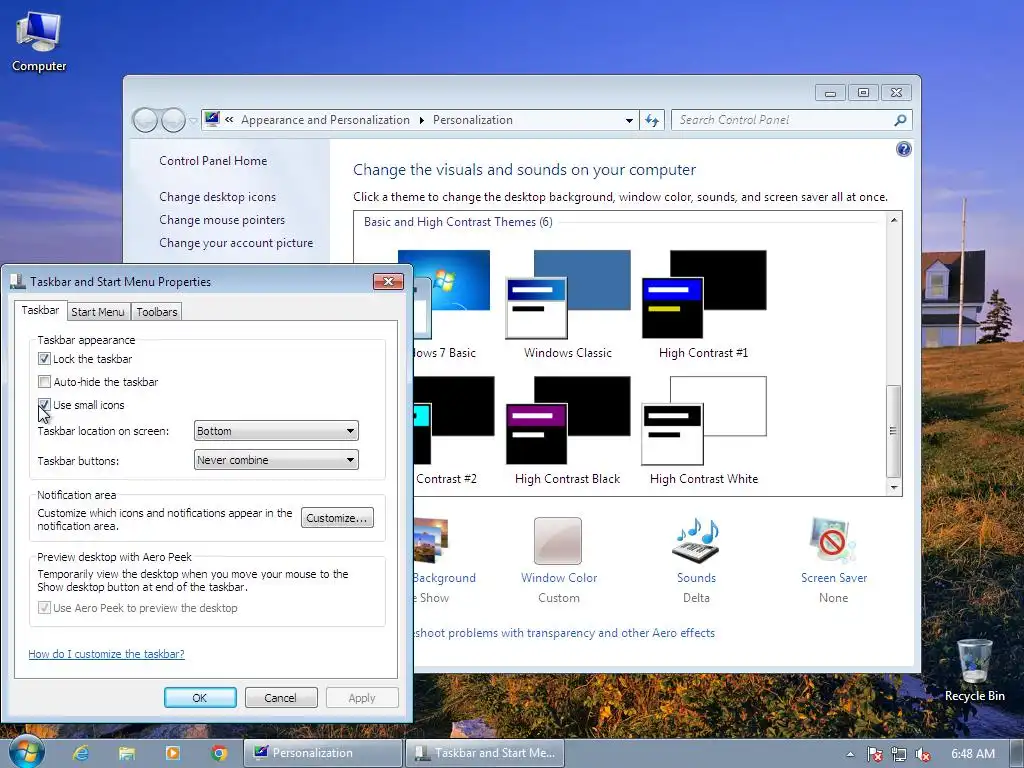Click Customize notification area button
The image size is (1024, 768).
[x=337, y=518]
